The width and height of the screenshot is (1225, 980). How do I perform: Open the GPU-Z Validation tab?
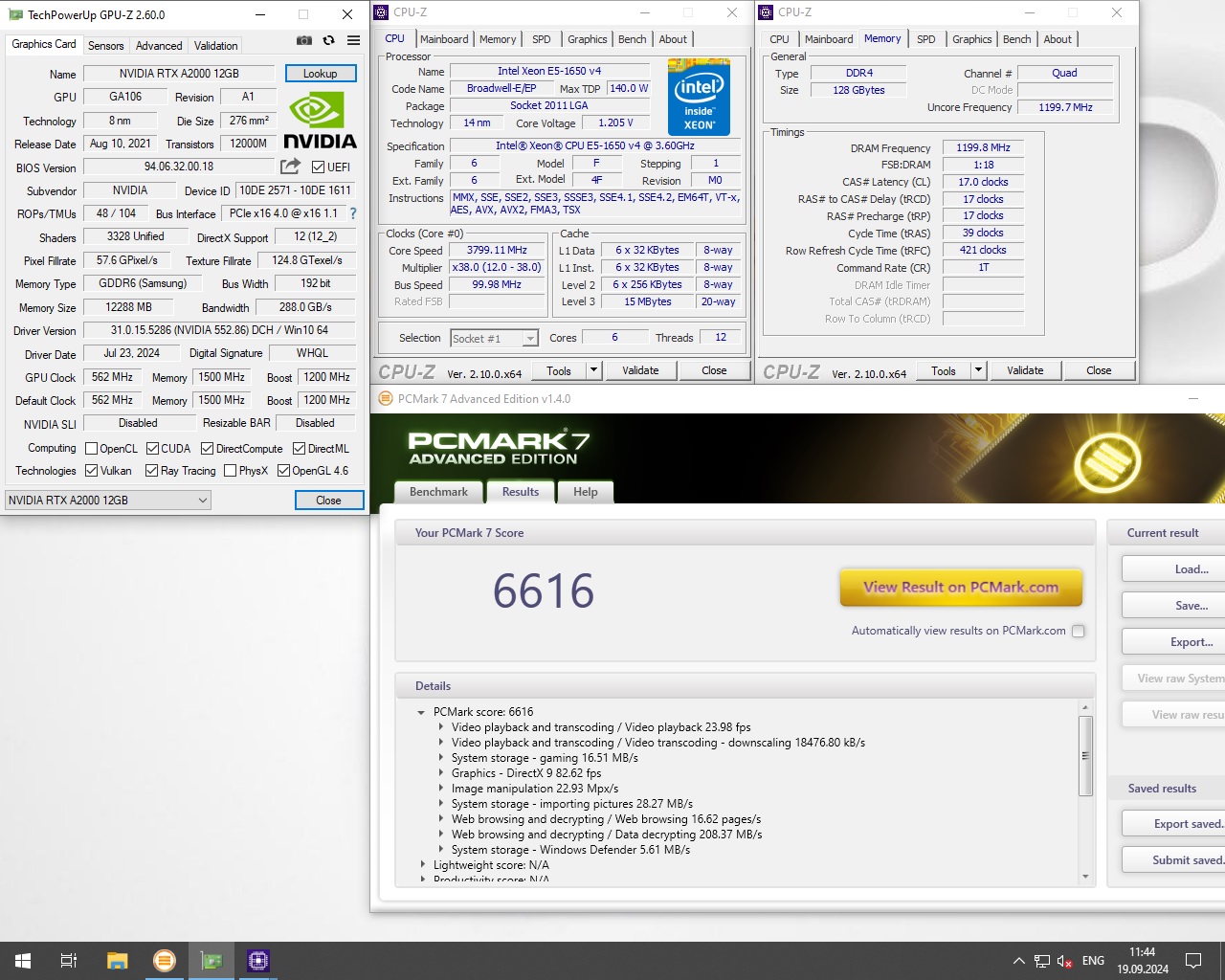215,46
